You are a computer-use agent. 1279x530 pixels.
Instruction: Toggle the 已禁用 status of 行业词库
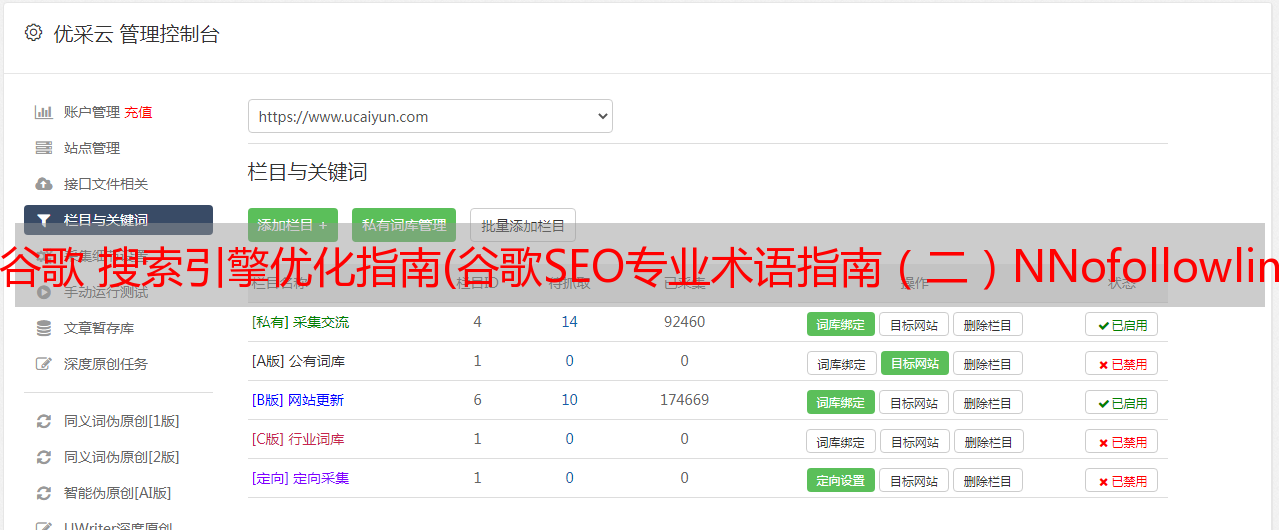1122,441
